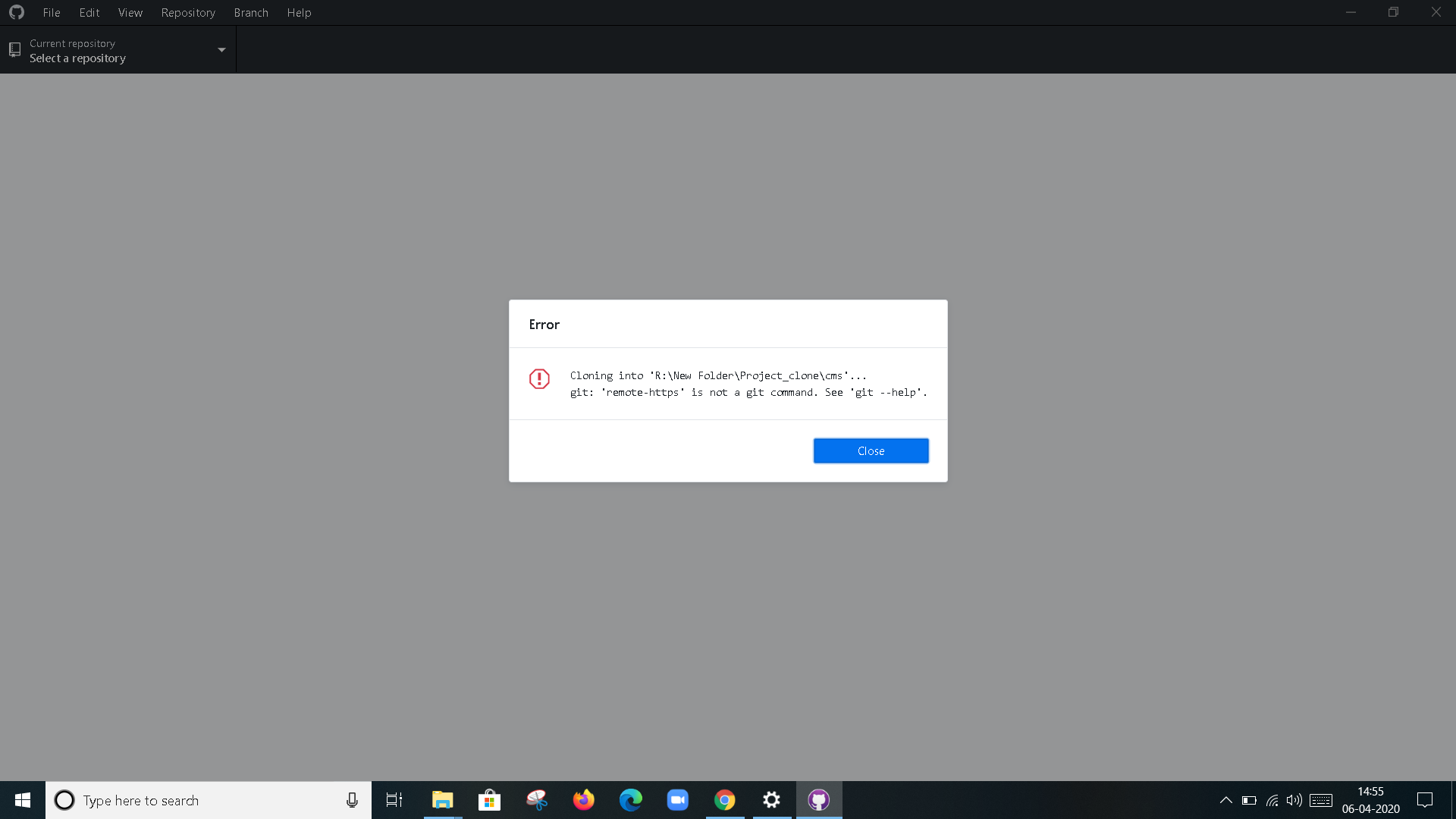Viewport: 1456px width, 819px height.
Task: Open the Windows Start menu
Action: coord(23,800)
